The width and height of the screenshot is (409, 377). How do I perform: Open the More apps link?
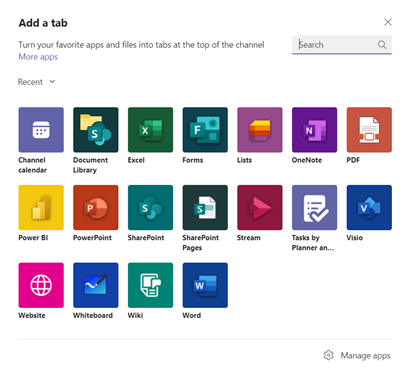point(38,57)
